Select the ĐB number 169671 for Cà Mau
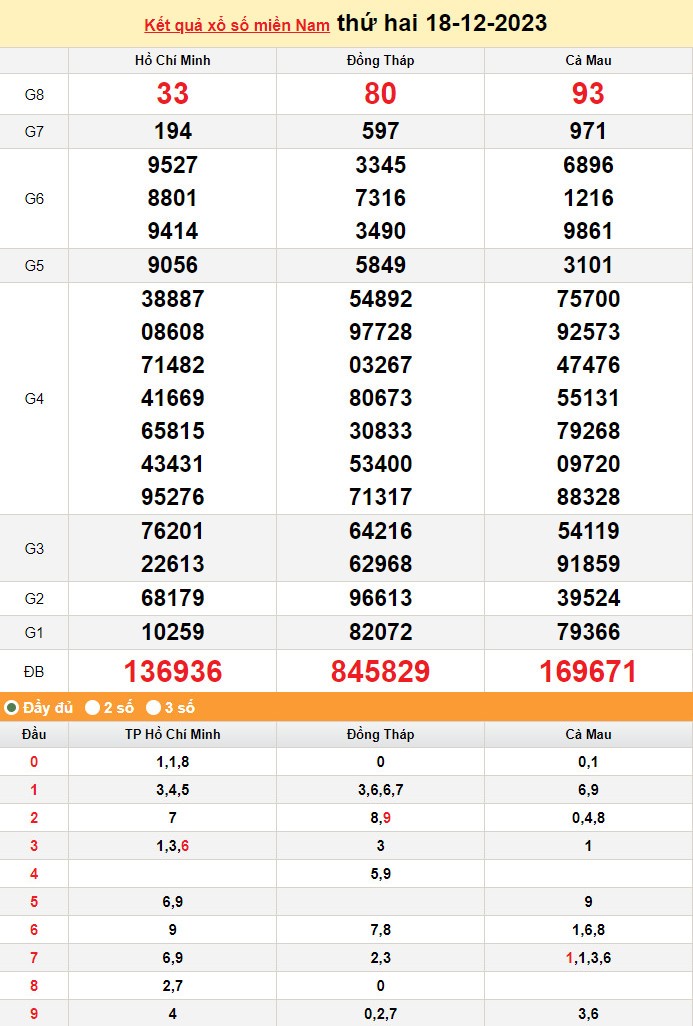 (588, 671)
